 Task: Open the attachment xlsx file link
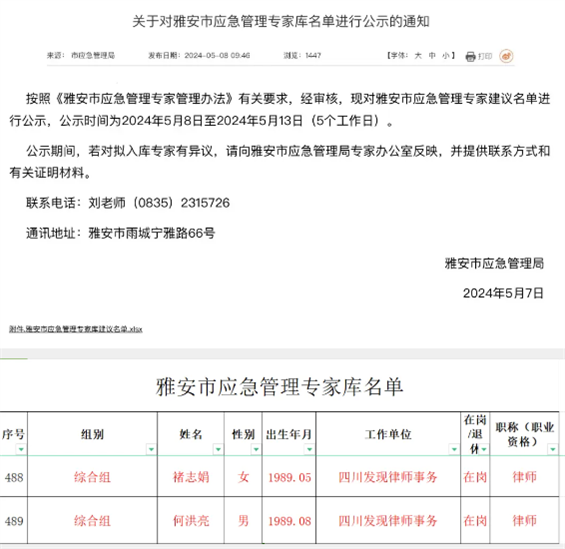[76, 329]
